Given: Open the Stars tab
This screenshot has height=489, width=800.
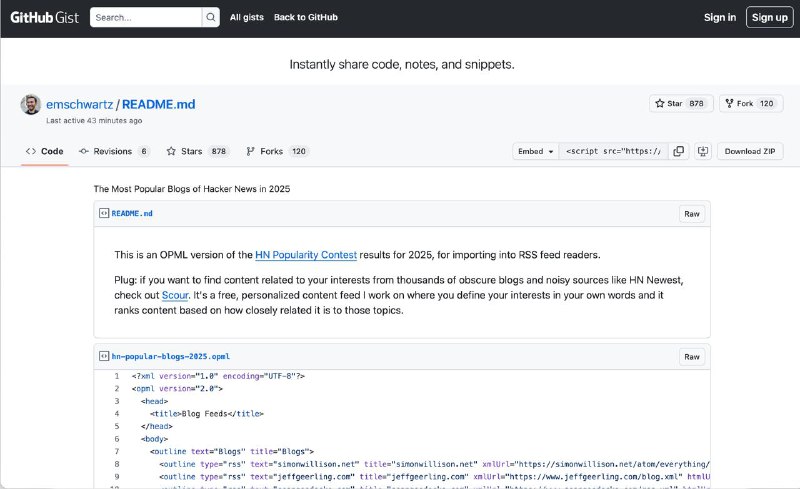Looking at the screenshot, I should point(183,151).
